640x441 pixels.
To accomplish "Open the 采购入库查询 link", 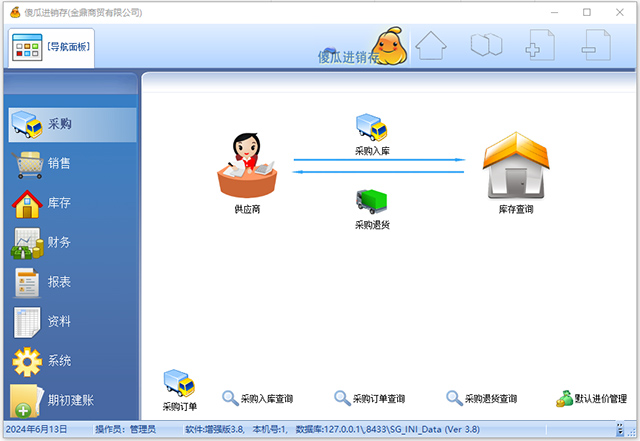I will [267, 399].
